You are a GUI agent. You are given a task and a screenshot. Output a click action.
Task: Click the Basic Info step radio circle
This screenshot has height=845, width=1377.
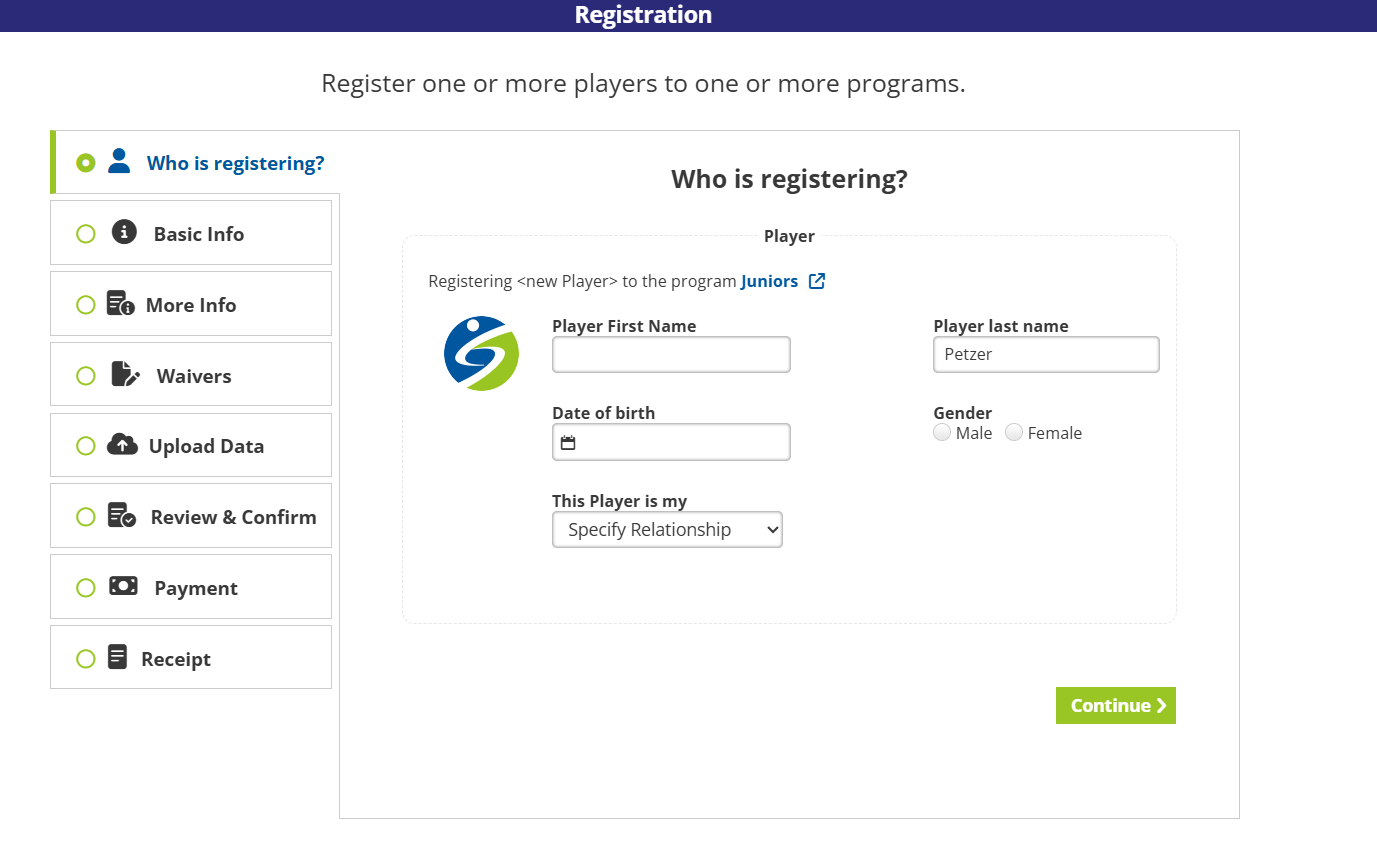coord(86,233)
